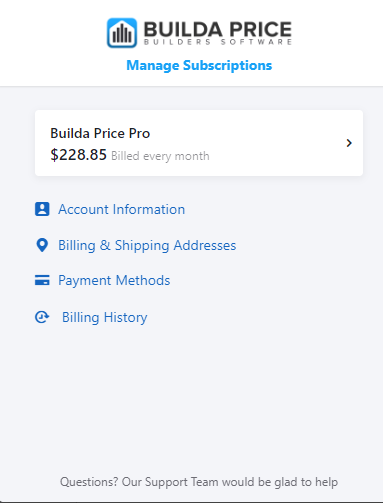The image size is (383, 503).
Task: Click the location pin icon for addresses
Action: click(x=42, y=245)
